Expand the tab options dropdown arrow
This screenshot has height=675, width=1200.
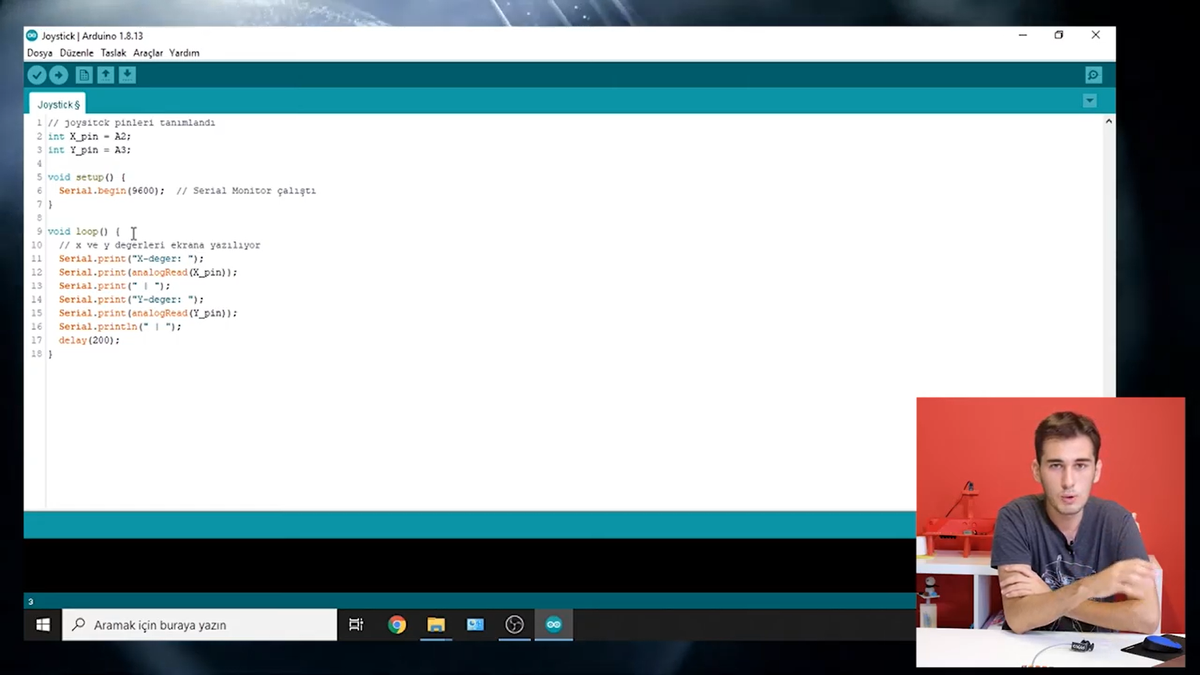(x=1090, y=101)
